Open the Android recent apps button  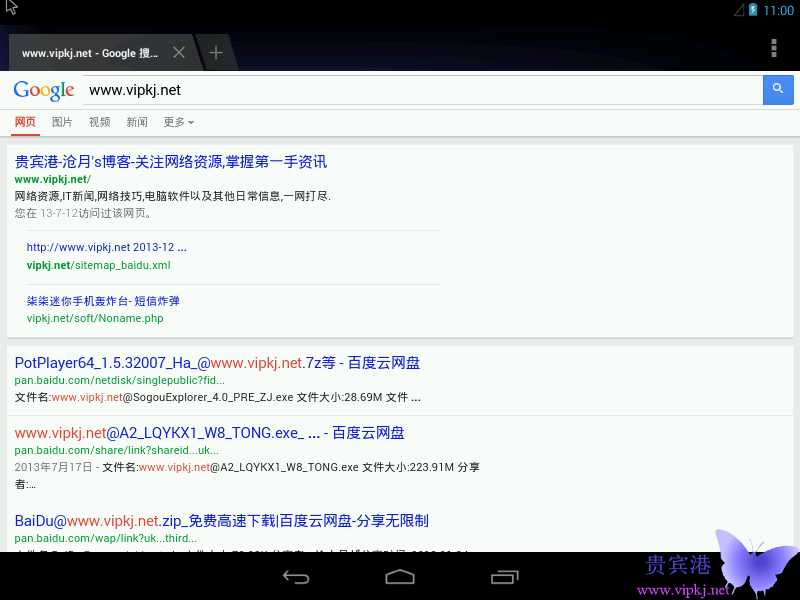click(505, 577)
